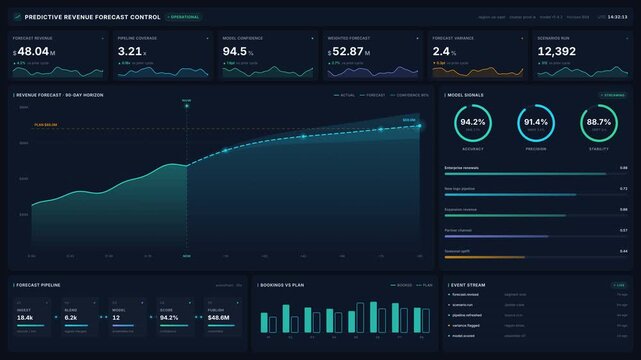Viewport: 641px width, 360px height.
Task: Click the 88.7% Stability gauge
Action: tap(599, 123)
